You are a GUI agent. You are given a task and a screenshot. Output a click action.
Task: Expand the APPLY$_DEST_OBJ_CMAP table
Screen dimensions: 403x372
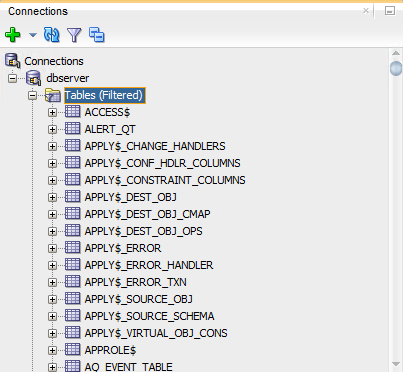[x=52, y=214]
